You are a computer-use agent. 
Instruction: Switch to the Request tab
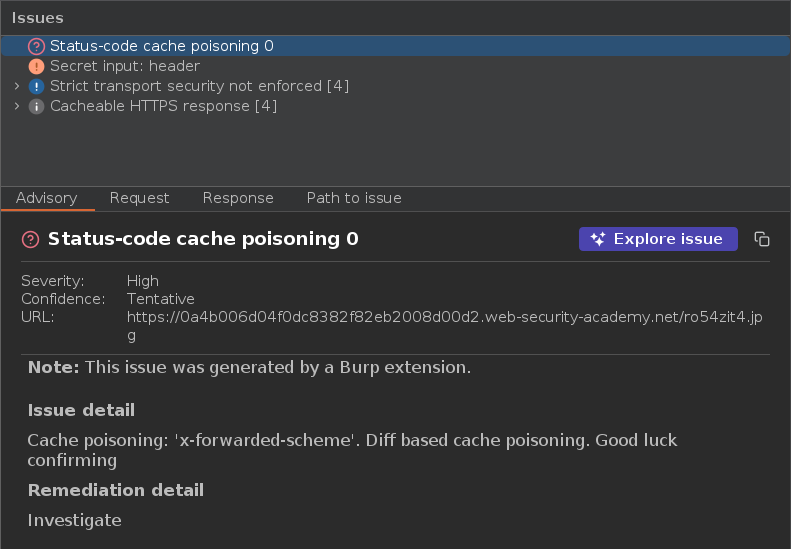[140, 198]
